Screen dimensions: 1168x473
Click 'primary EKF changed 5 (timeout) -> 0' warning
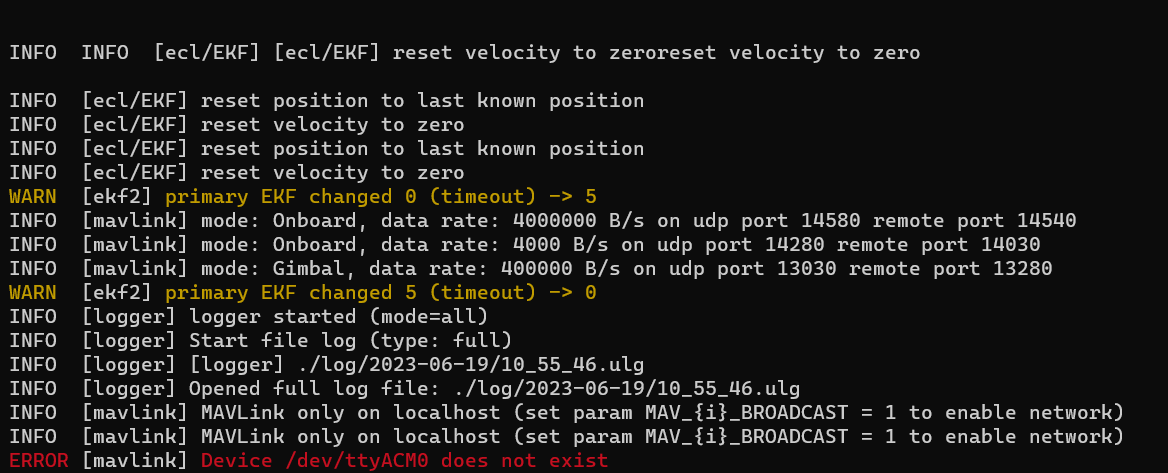(x=381, y=292)
